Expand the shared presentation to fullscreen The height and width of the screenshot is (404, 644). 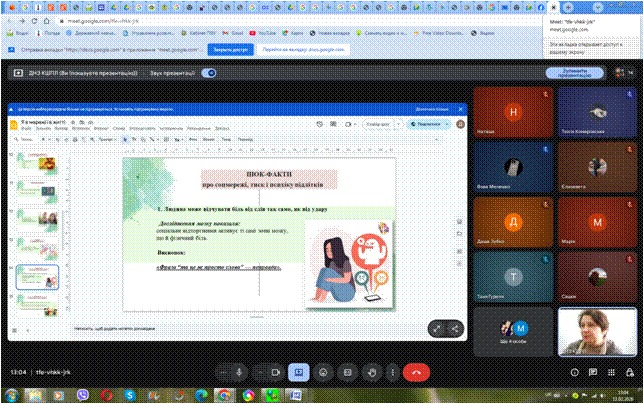pos(437,327)
